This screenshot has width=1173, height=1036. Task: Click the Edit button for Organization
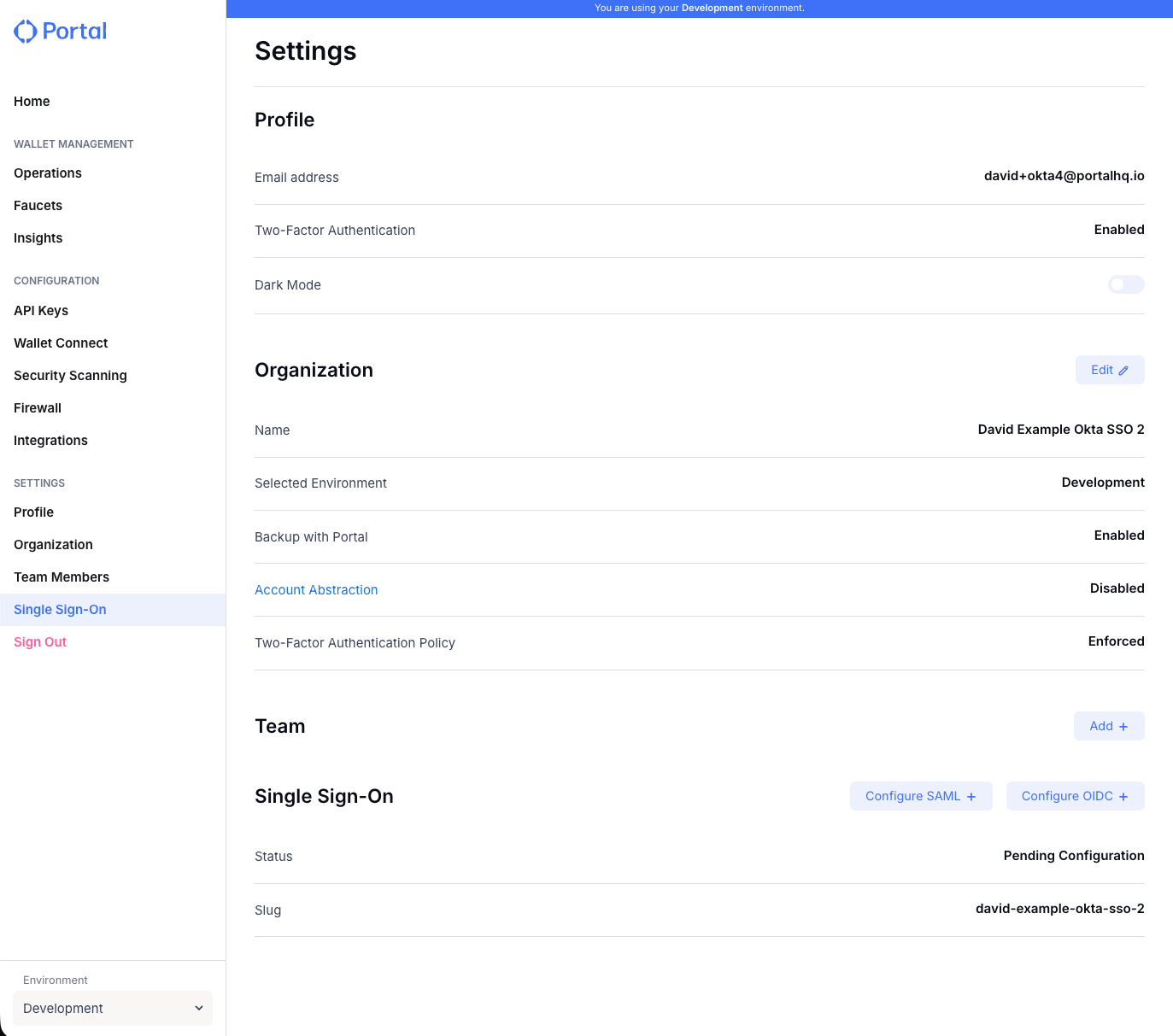[x=1109, y=370]
